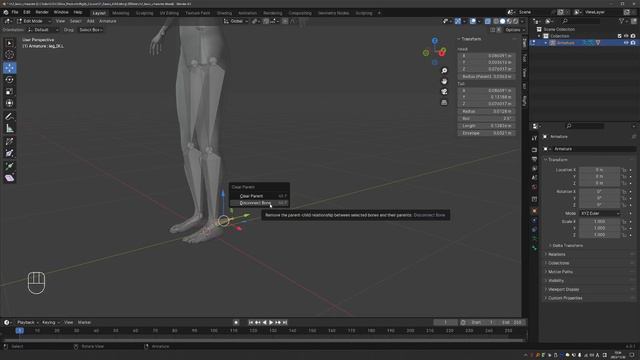Image resolution: width=640 pixels, height=360 pixels.
Task: Open the Render menu
Action: coord(42,13)
